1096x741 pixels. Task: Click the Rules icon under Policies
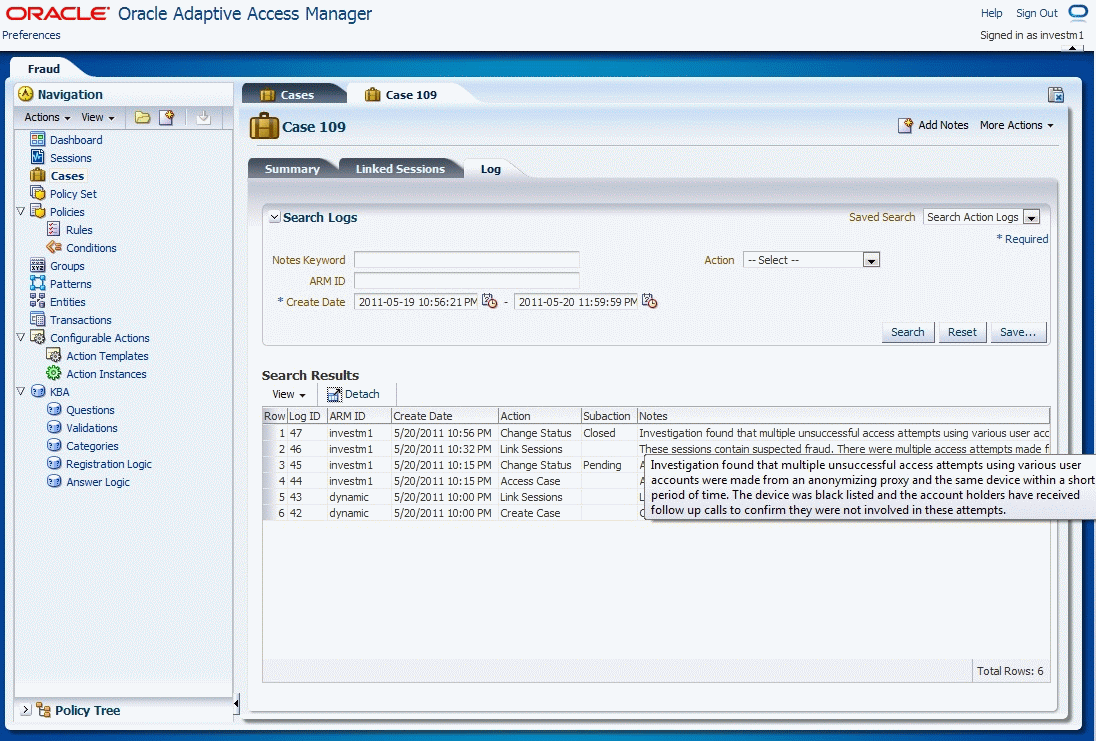[55, 229]
